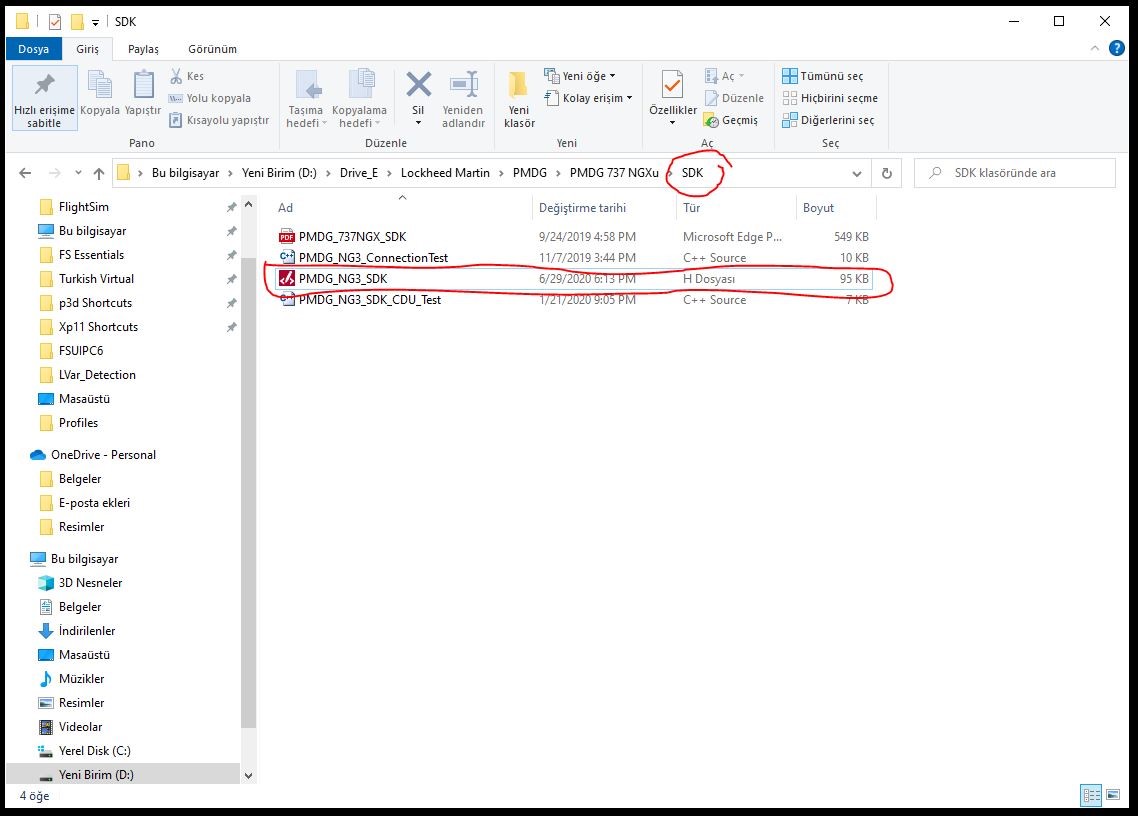Select Kısayolu yapıştır in the ribbon
1138x816 pixels.
coord(218,120)
